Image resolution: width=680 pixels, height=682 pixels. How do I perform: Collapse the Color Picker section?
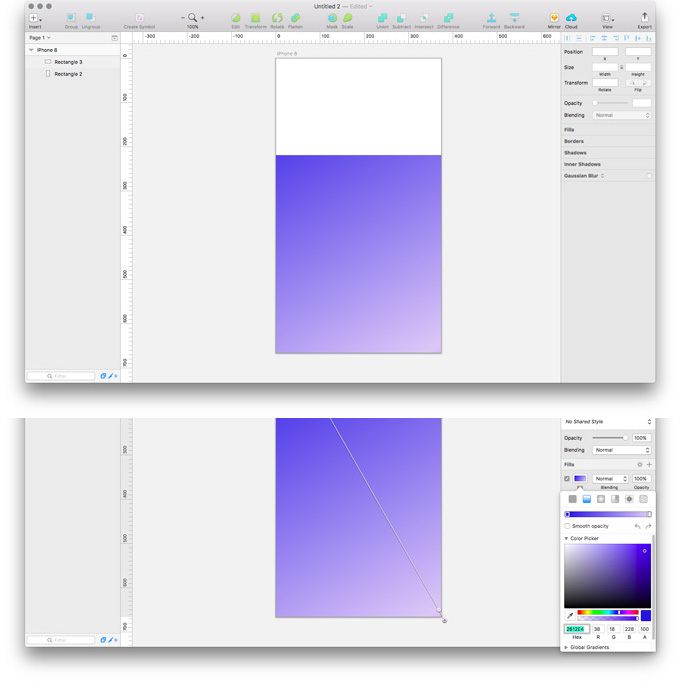(x=566, y=538)
